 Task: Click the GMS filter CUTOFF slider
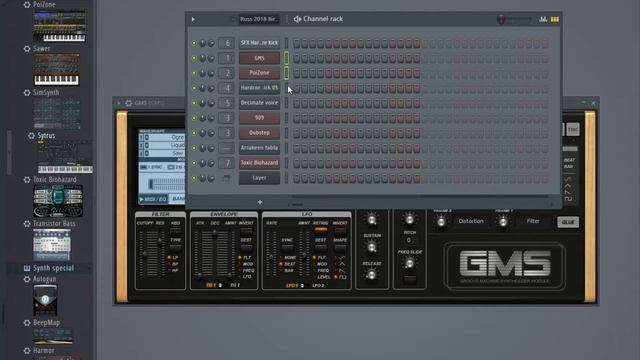click(144, 254)
